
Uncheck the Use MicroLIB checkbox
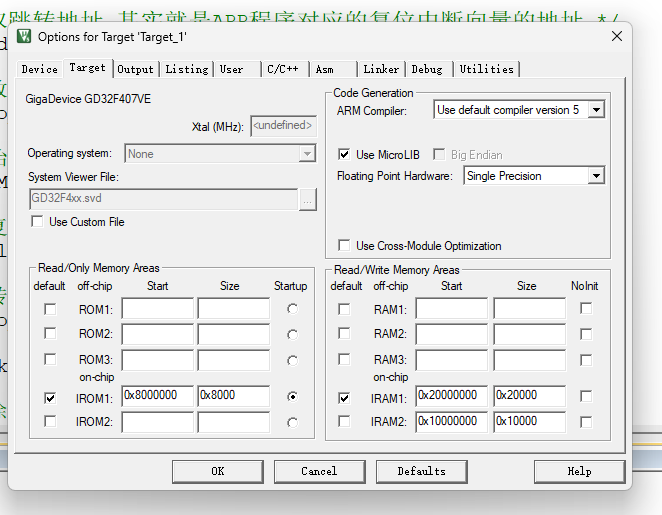344,154
